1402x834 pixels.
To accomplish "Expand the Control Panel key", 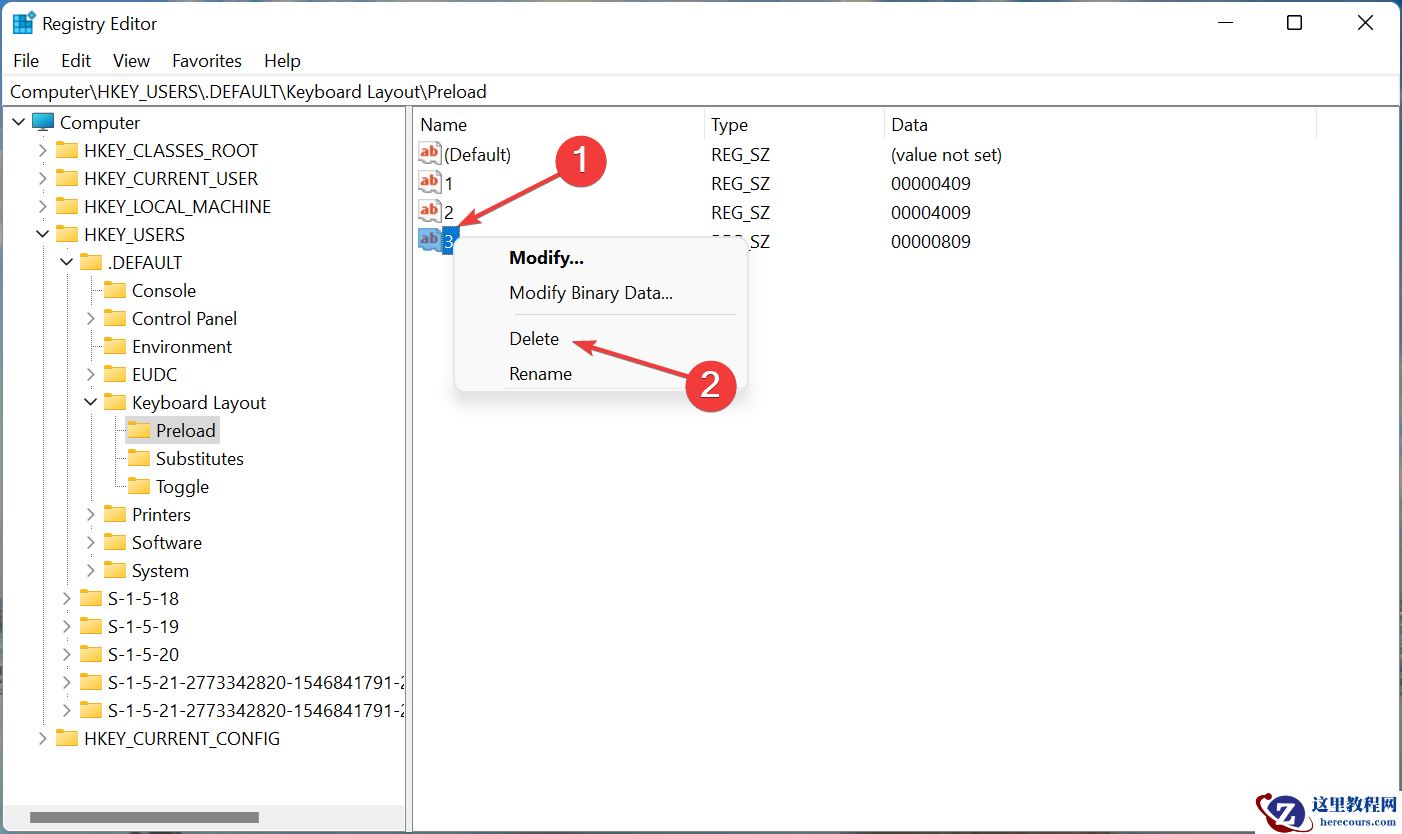I will [90, 318].
